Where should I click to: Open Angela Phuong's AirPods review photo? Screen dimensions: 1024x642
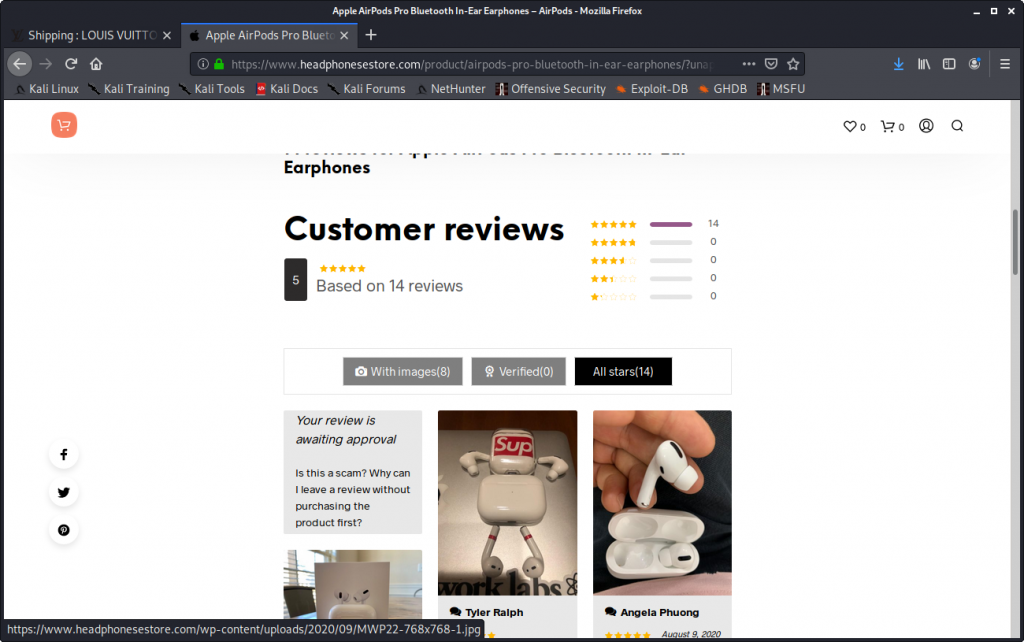click(662, 503)
